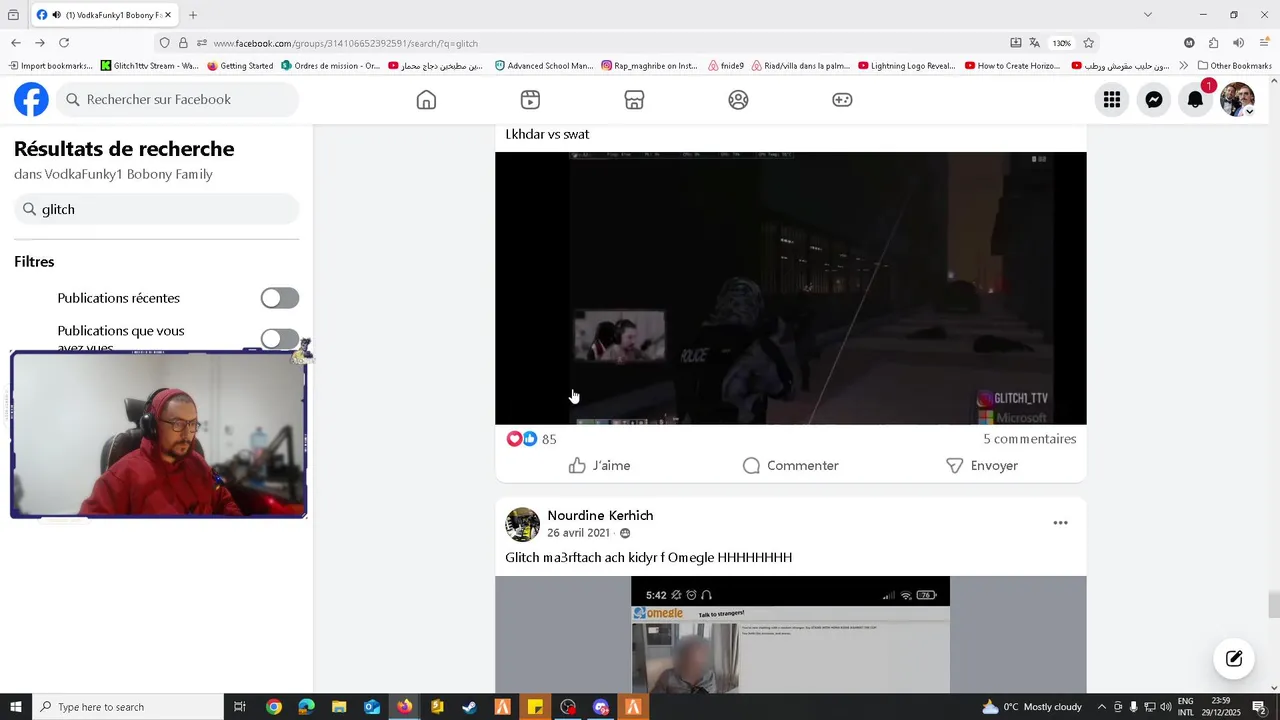Open Nourdine Kerhich's profile name
The image size is (1280, 720).
point(600,515)
